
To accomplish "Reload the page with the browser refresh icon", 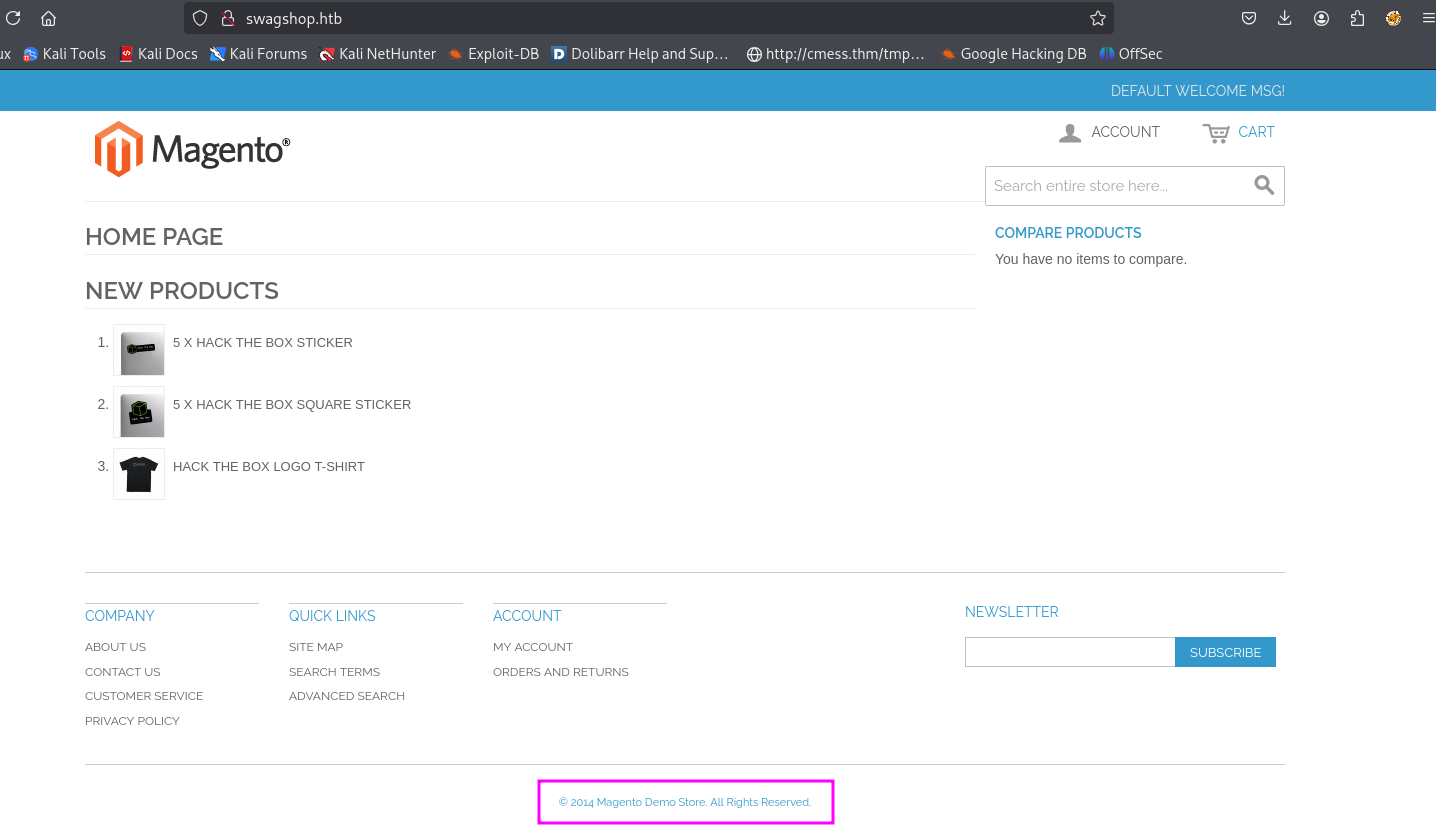I will tap(13, 18).
